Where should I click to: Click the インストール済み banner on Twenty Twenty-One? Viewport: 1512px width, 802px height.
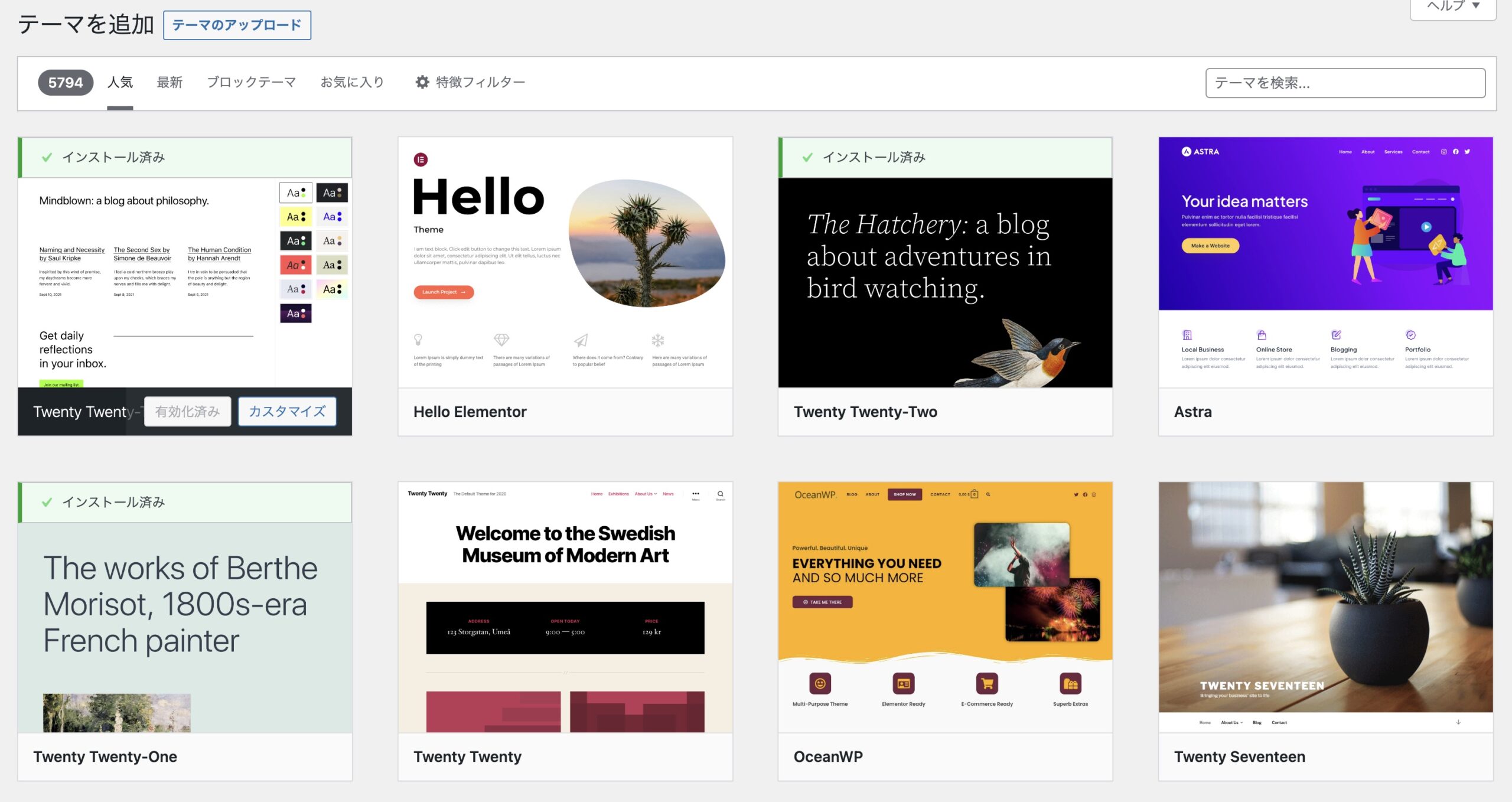[185, 503]
